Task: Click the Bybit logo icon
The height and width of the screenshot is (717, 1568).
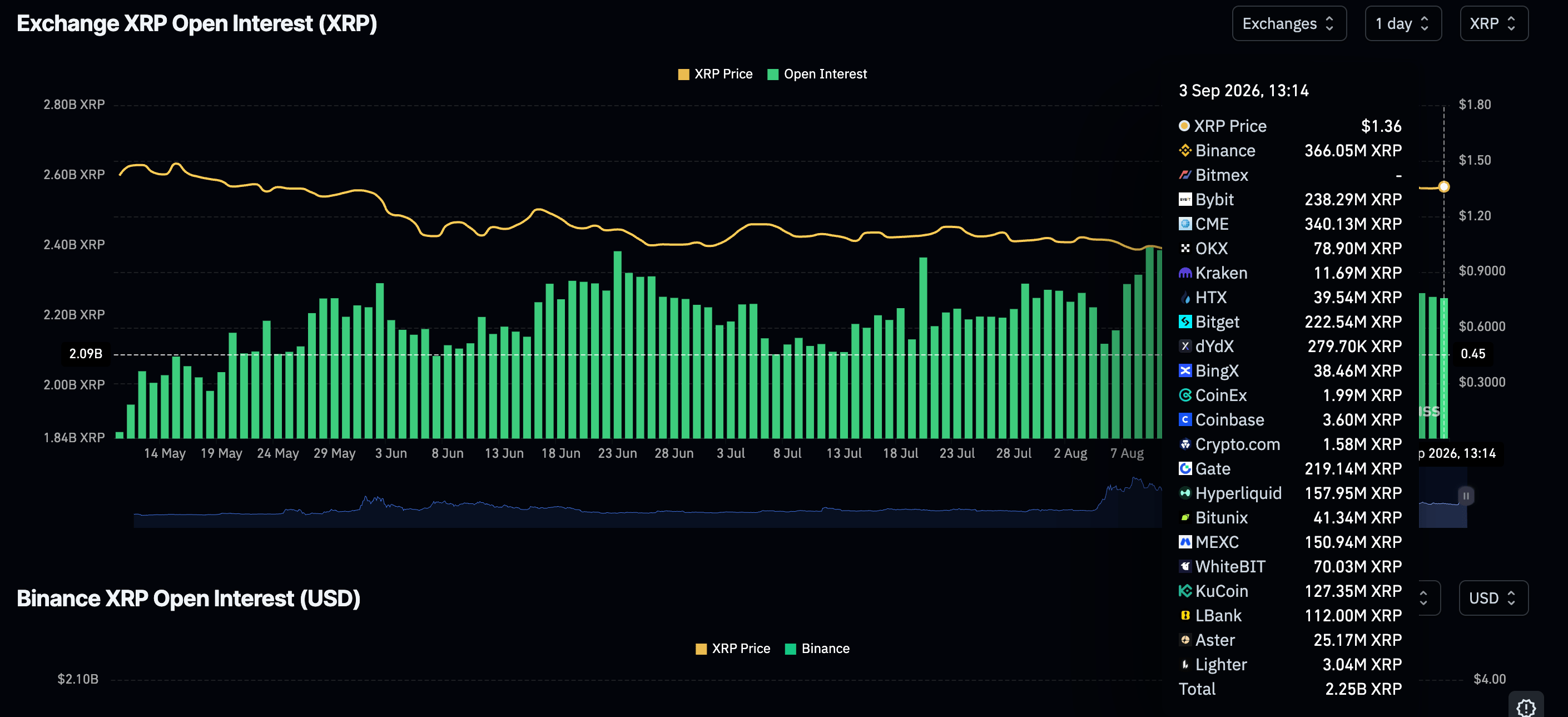Action: (1184, 199)
